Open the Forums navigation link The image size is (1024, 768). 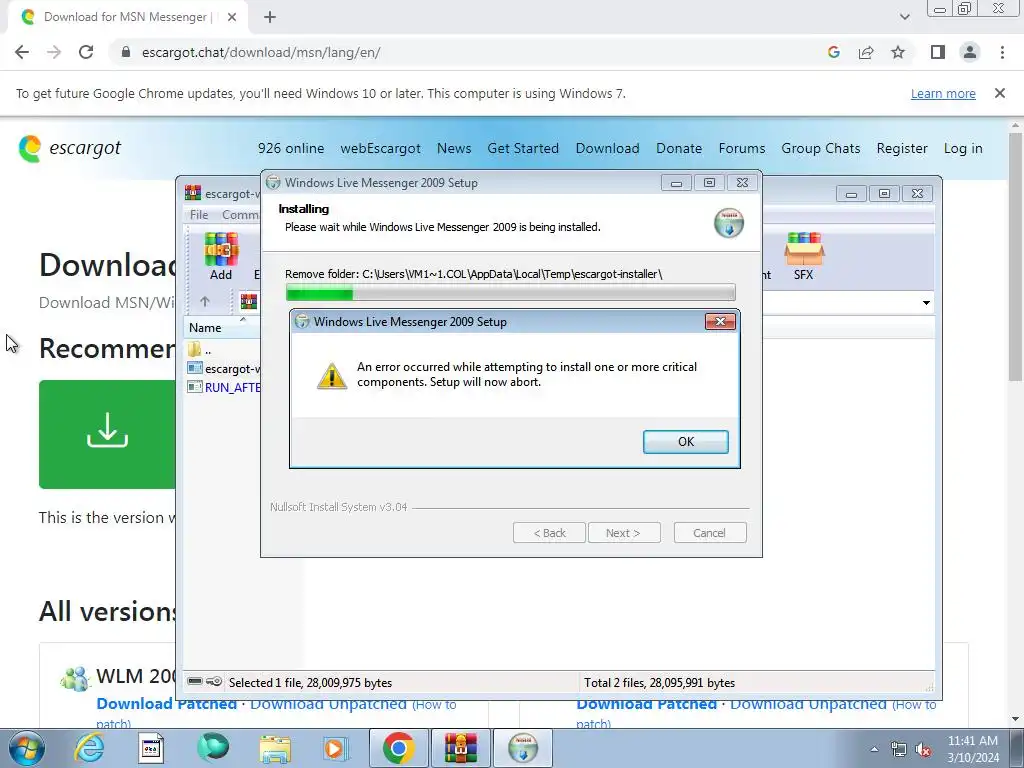pos(742,148)
